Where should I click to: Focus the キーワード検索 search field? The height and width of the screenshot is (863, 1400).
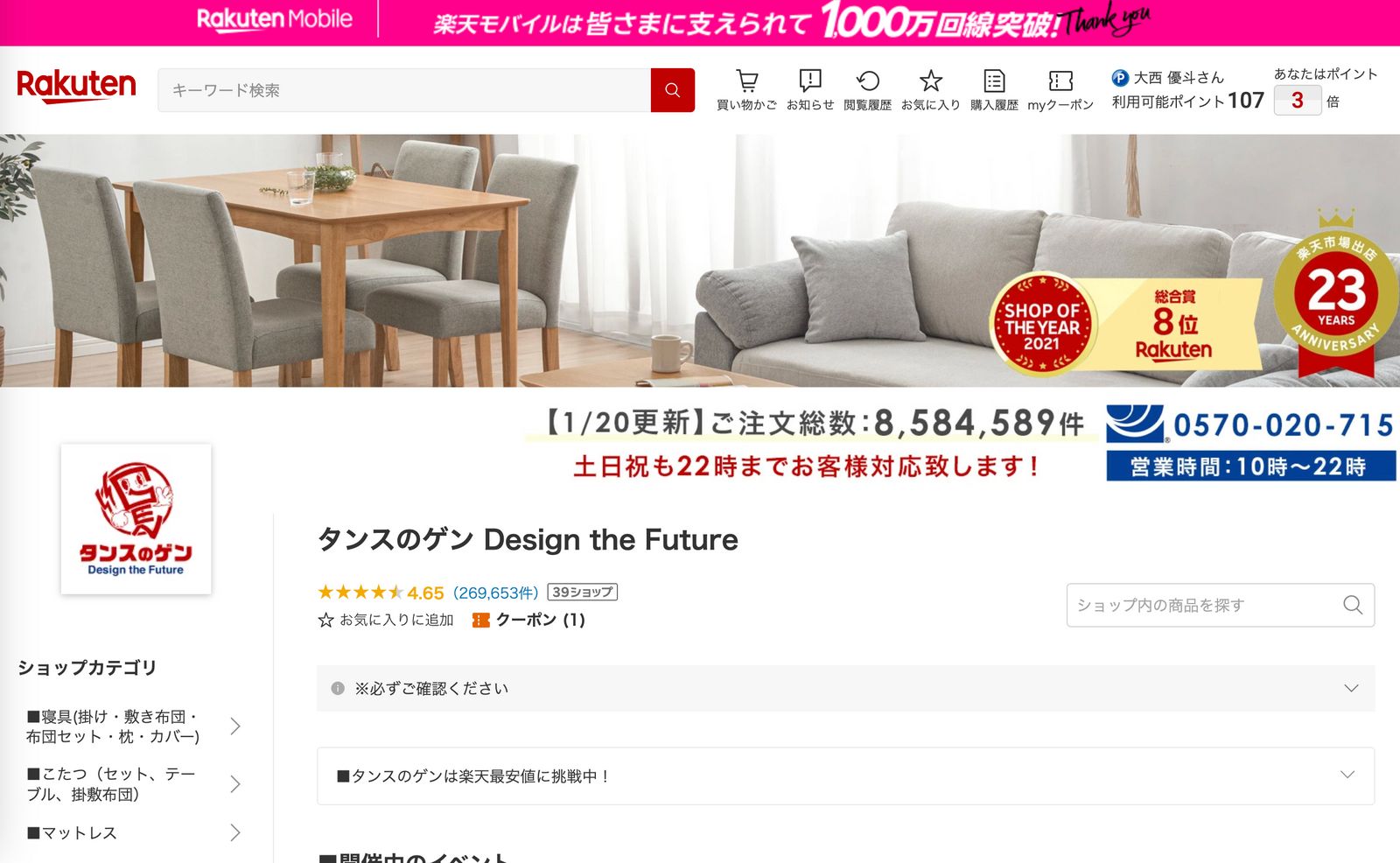(404, 90)
